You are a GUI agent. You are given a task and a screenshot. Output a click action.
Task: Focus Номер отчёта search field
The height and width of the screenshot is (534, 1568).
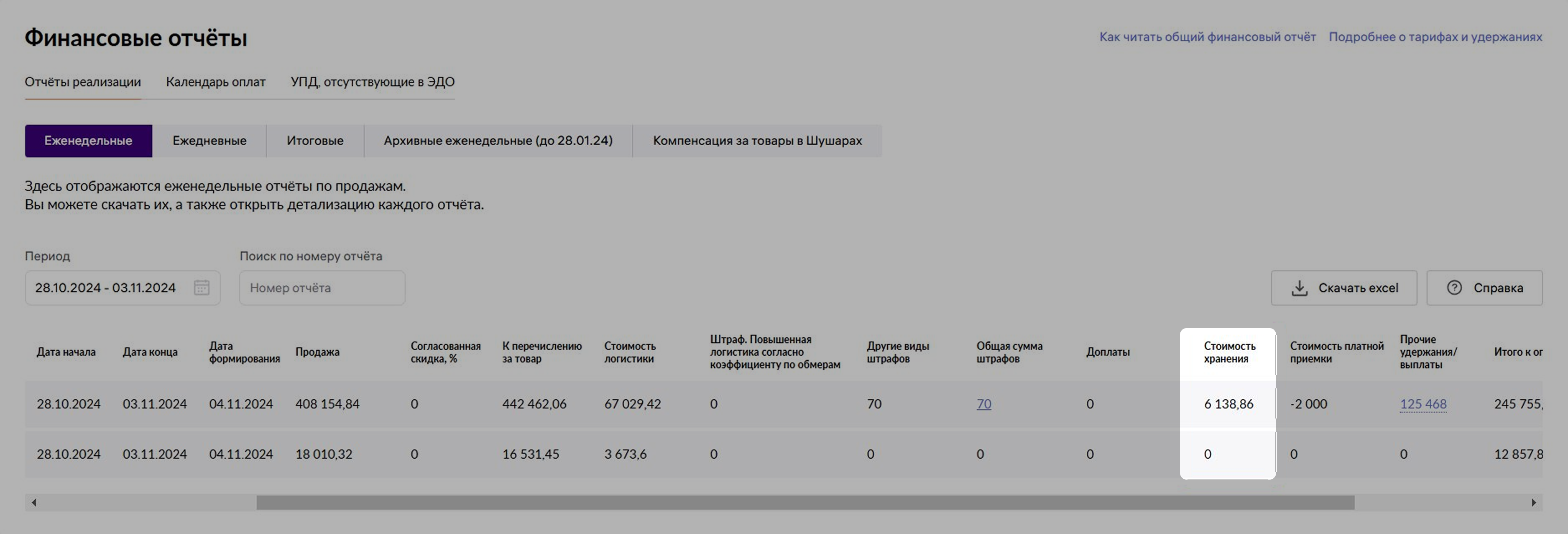pos(322,288)
